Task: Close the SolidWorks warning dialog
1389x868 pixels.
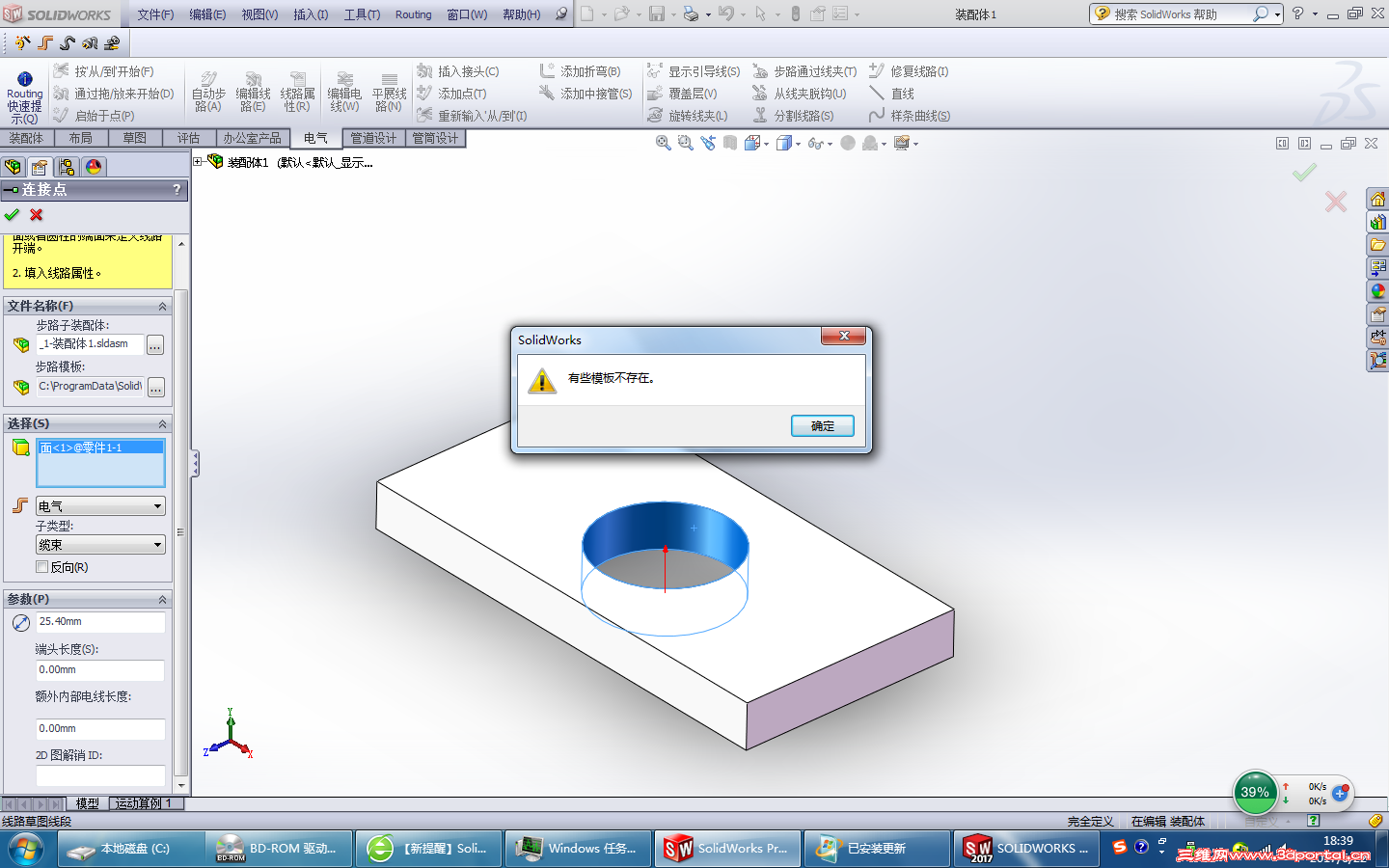Action: [x=844, y=336]
